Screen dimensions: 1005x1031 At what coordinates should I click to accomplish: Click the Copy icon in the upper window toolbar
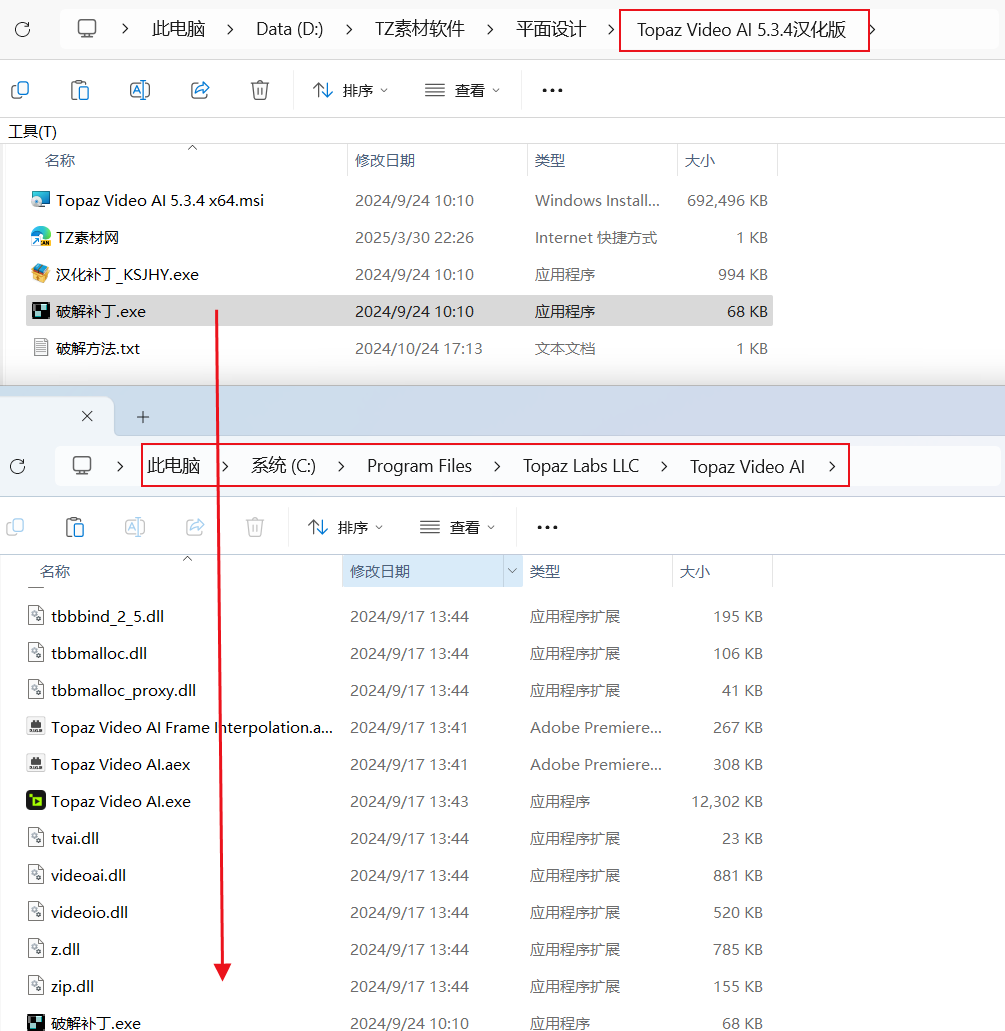pos(20,90)
